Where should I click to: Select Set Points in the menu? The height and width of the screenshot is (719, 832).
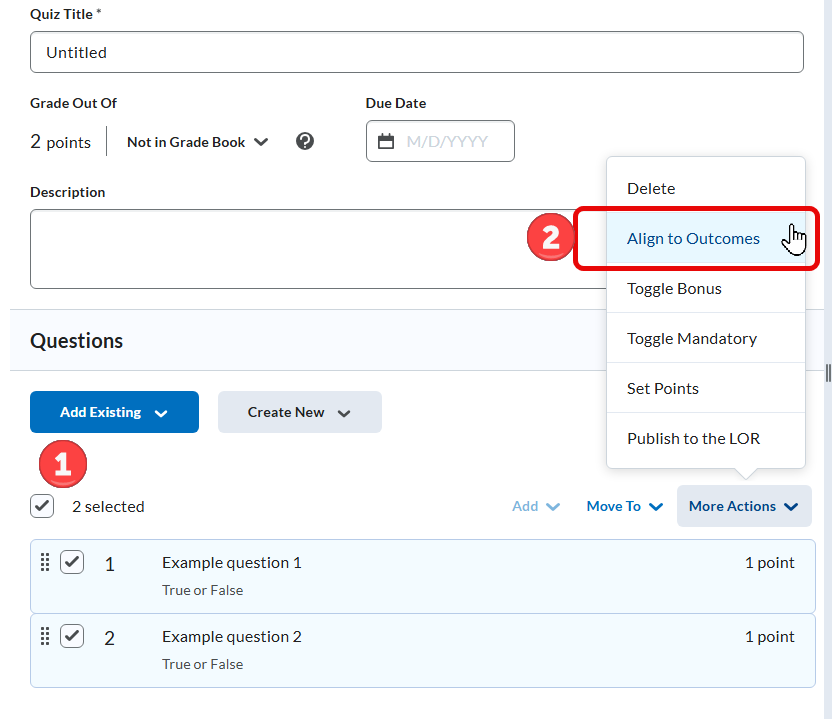[x=662, y=389]
